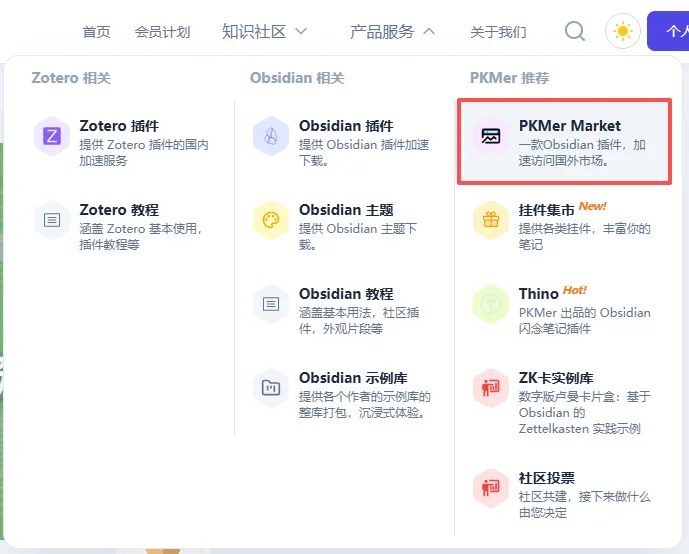Collapse the 产品服务 dropdown menu

point(392,32)
